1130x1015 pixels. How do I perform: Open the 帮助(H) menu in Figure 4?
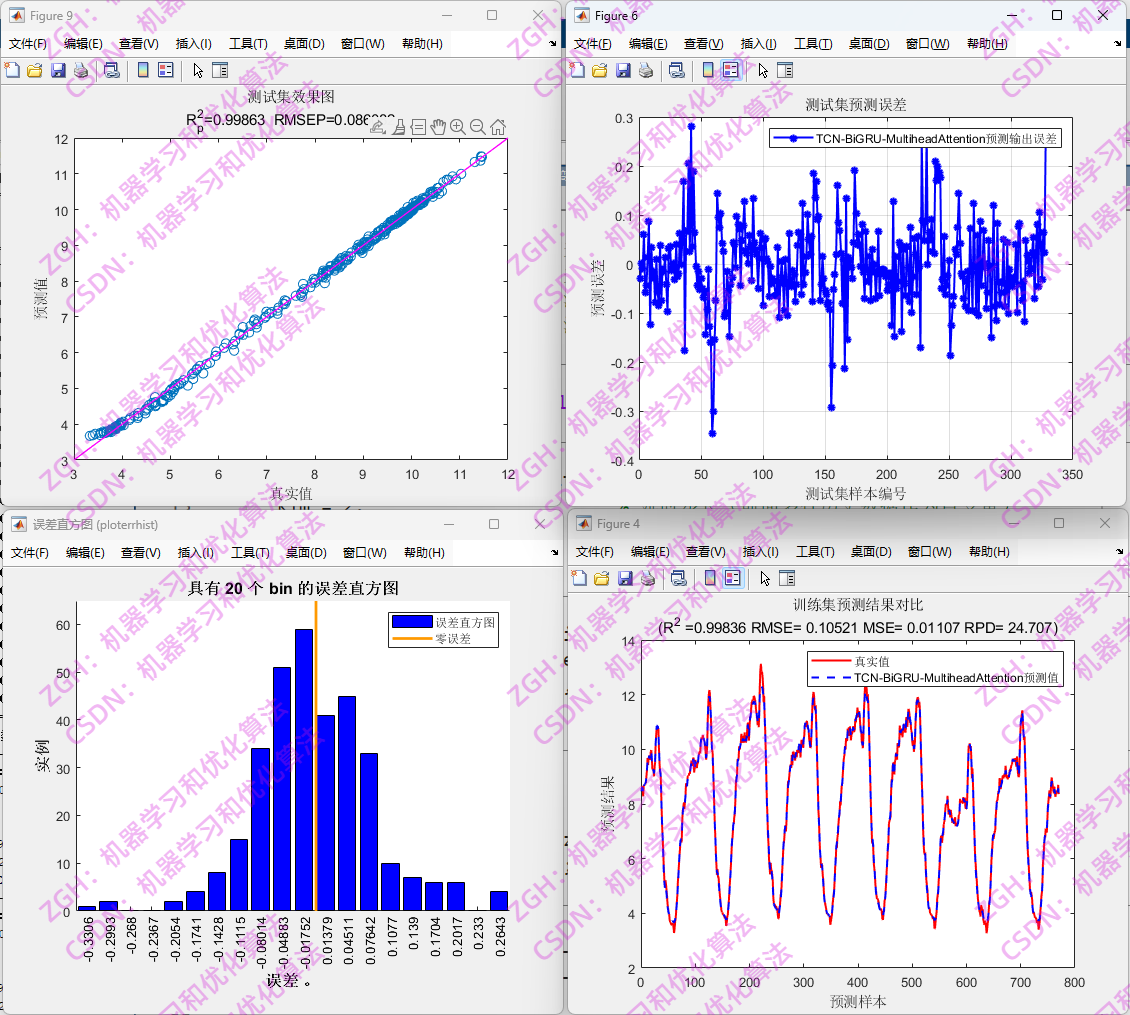coord(989,552)
